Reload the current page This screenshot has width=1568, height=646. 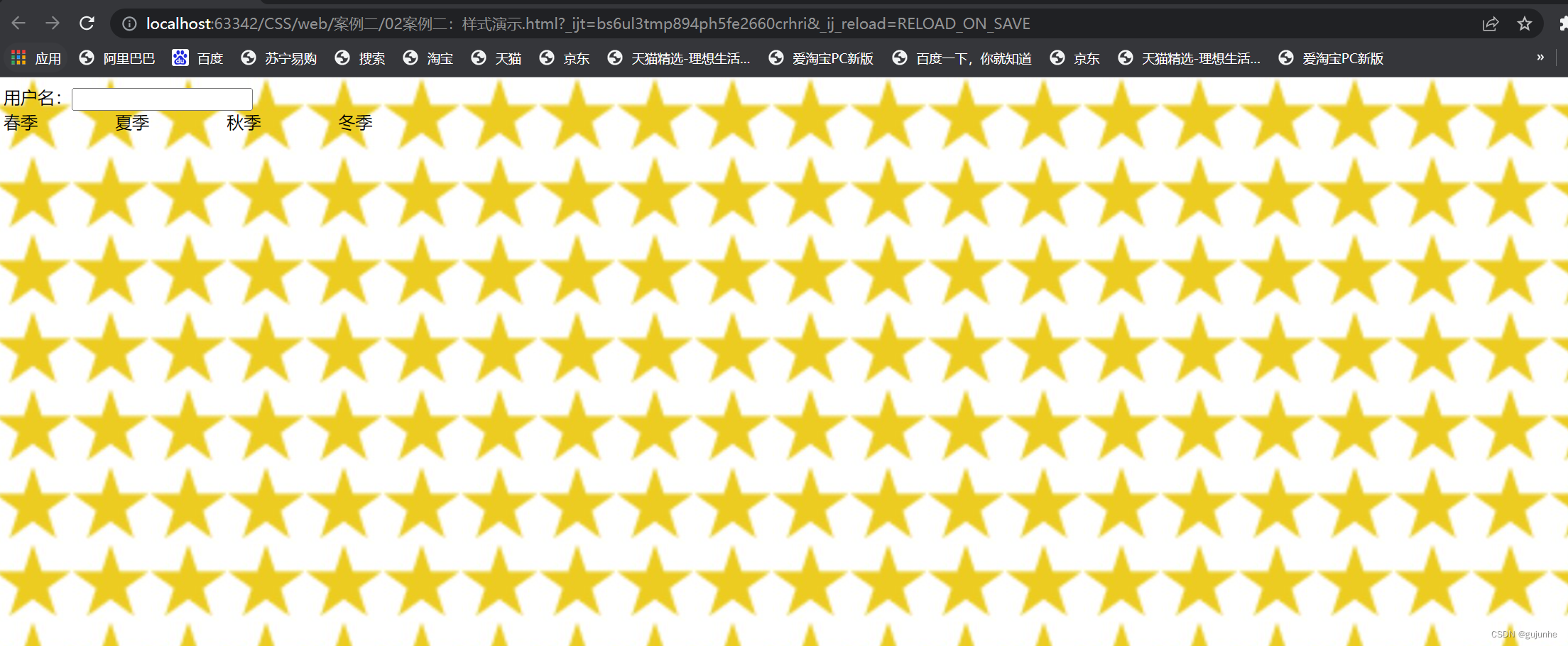[87, 23]
